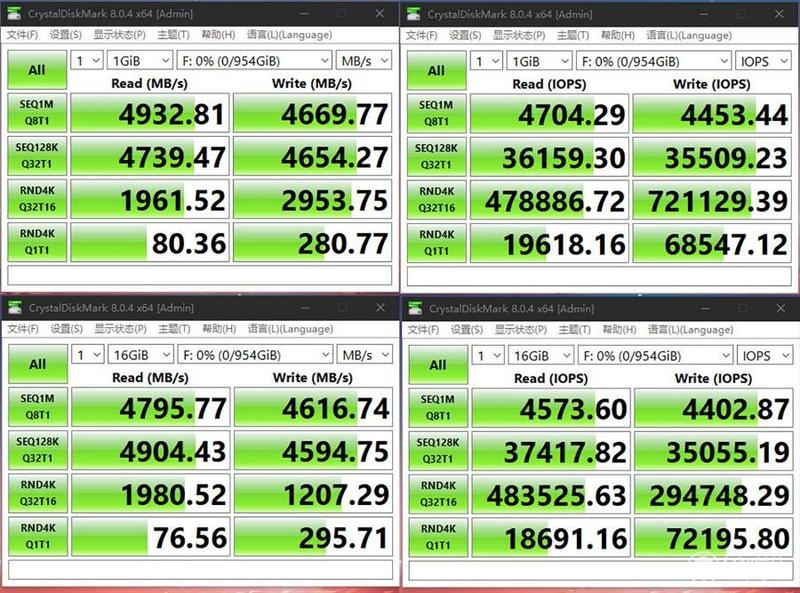Select the 1207.29 write result
Image resolution: width=800 pixels, height=593 pixels.
click(313, 493)
